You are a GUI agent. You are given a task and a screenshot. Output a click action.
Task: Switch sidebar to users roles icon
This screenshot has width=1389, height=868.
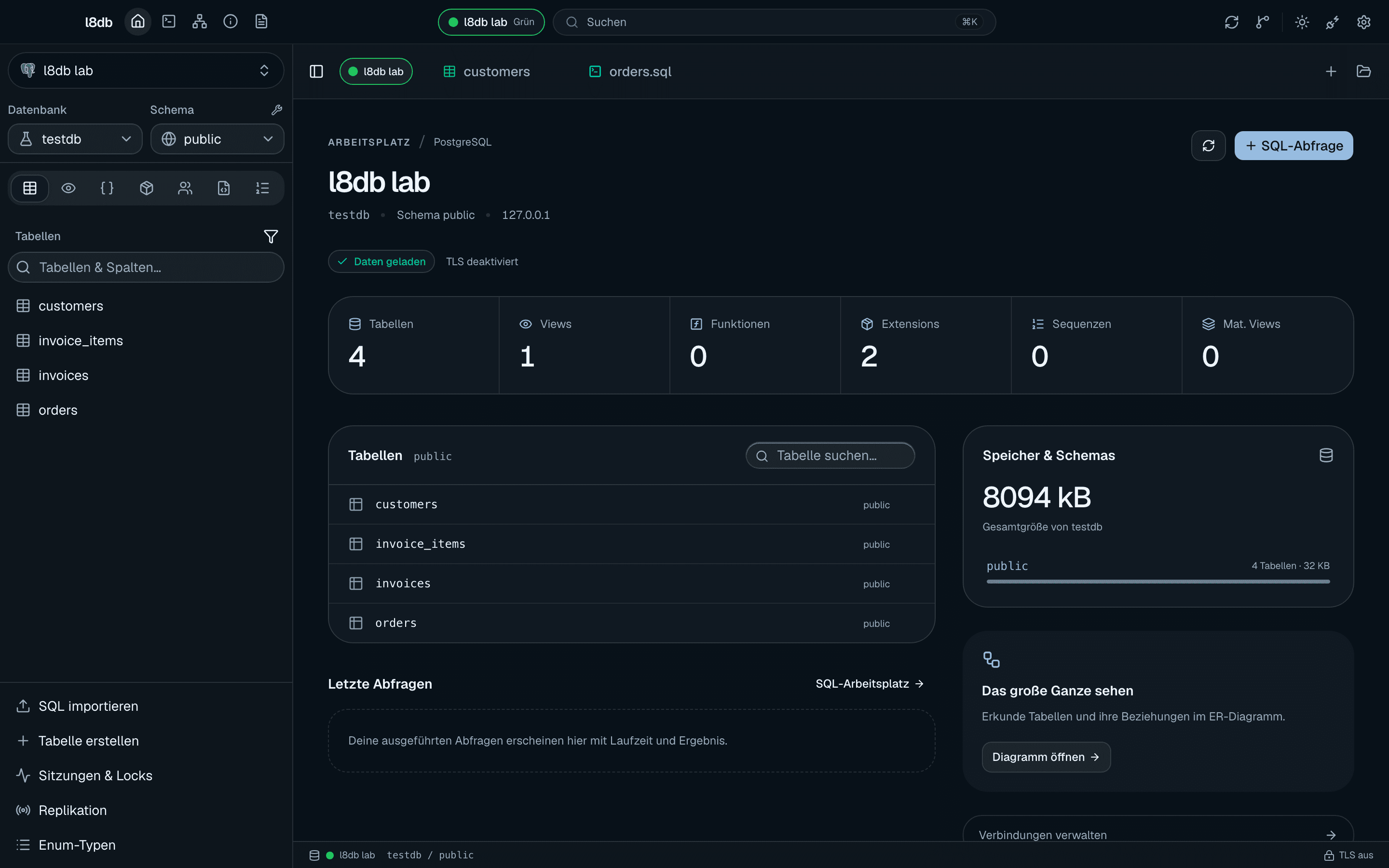185,188
